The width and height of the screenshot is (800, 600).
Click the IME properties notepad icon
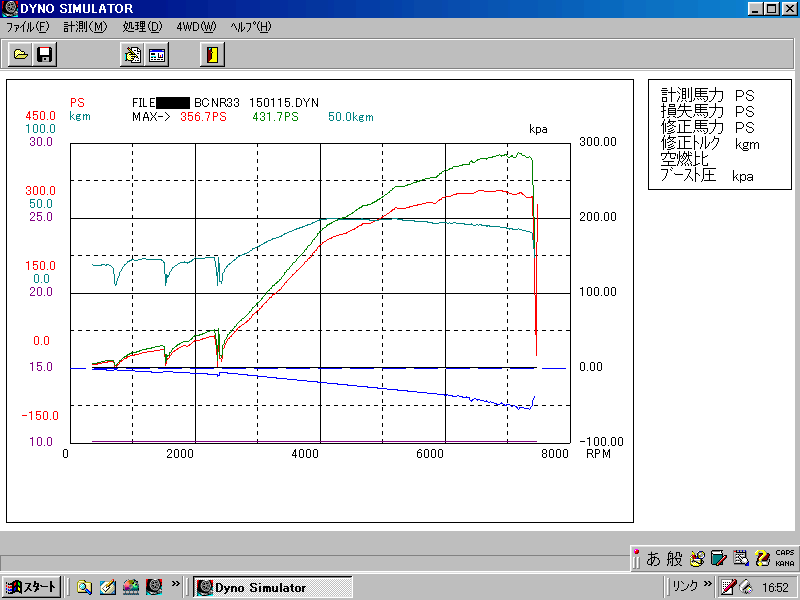click(x=740, y=558)
